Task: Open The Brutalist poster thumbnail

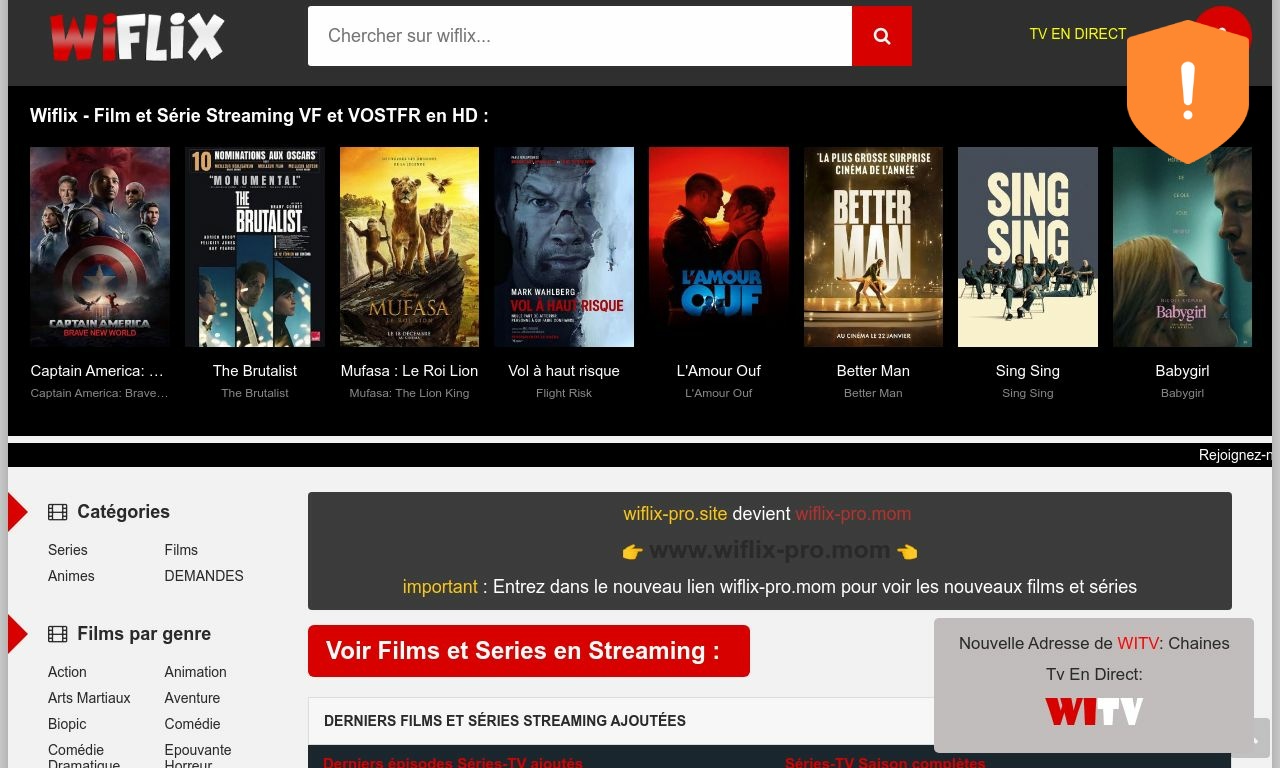Action: tap(255, 247)
